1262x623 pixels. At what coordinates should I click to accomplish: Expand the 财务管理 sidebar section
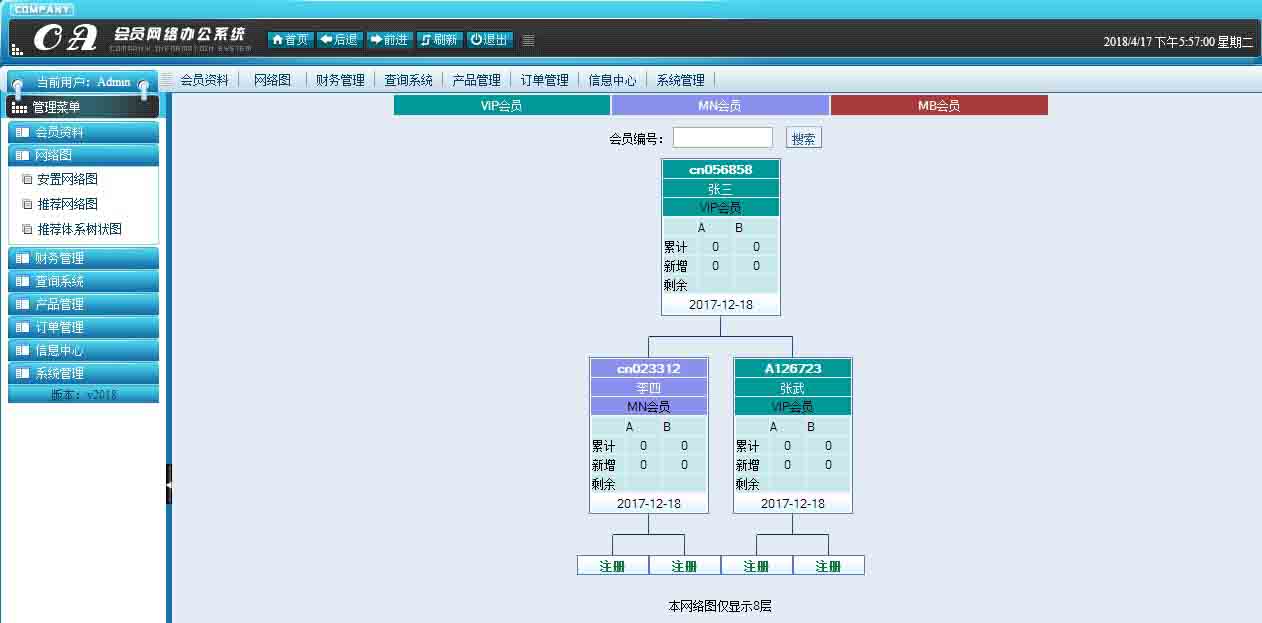(83, 258)
